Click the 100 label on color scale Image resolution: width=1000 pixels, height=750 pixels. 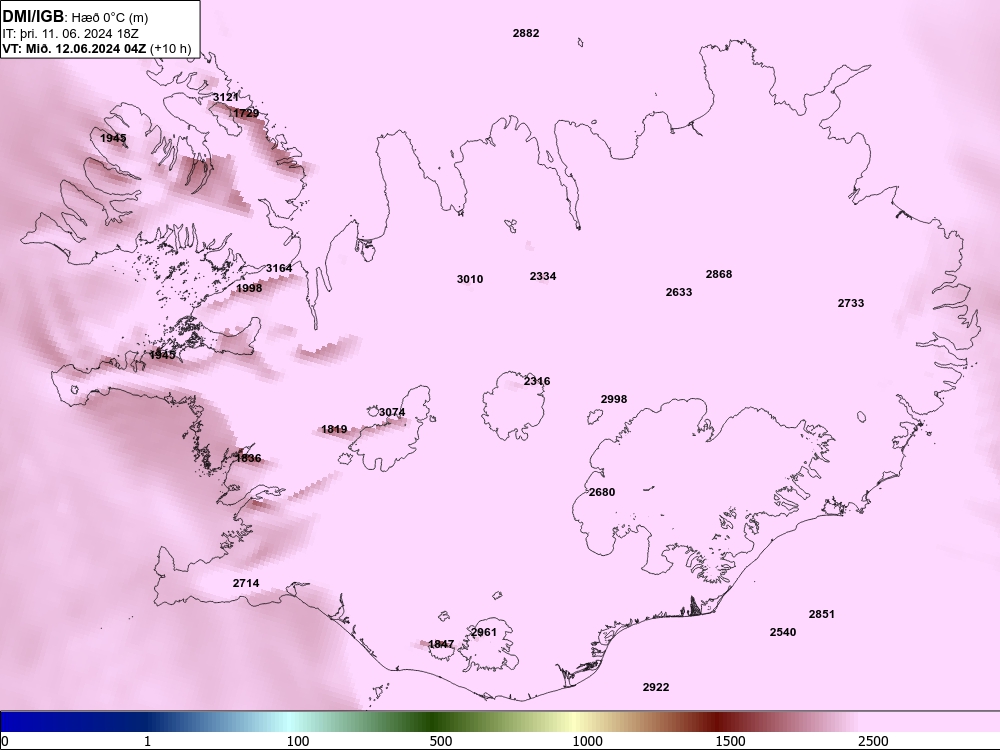(298, 741)
